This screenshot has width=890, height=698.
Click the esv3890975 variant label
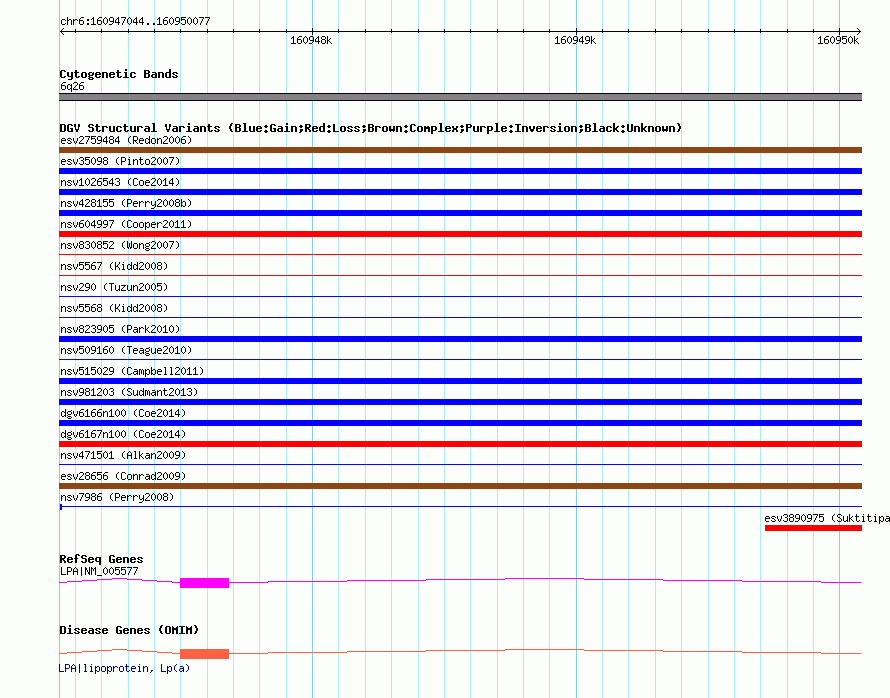tap(827, 518)
